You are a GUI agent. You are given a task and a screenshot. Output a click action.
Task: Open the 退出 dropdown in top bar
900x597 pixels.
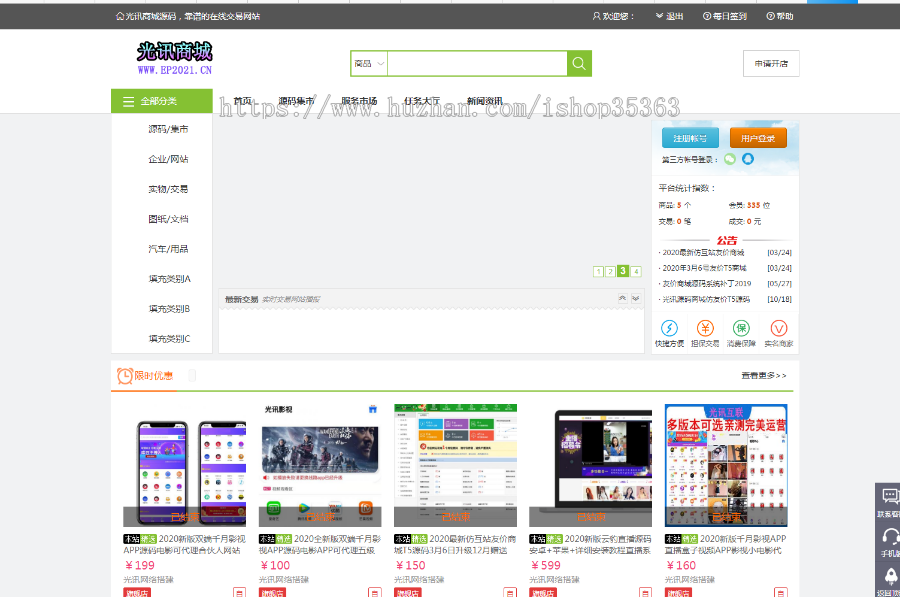tap(670, 16)
